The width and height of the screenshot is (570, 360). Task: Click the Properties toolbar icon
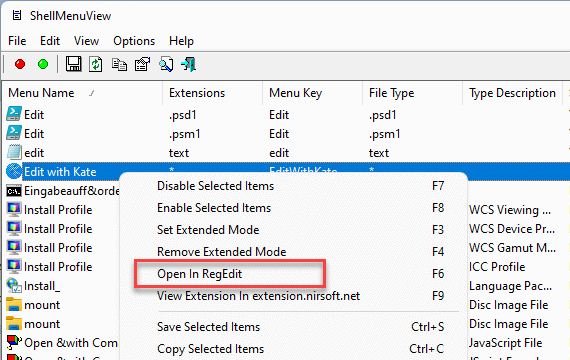pos(142,64)
